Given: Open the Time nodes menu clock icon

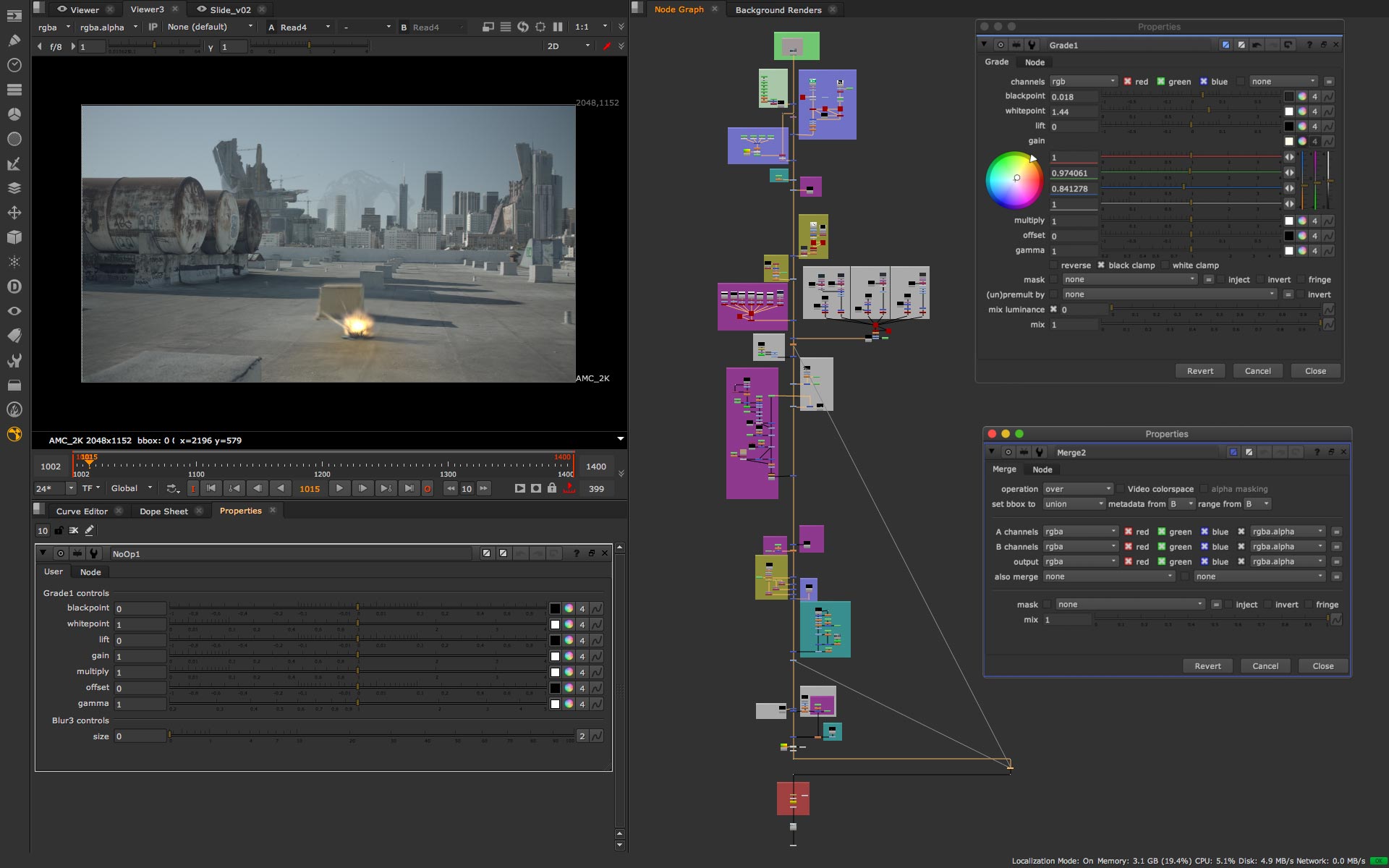Looking at the screenshot, I should (14, 65).
